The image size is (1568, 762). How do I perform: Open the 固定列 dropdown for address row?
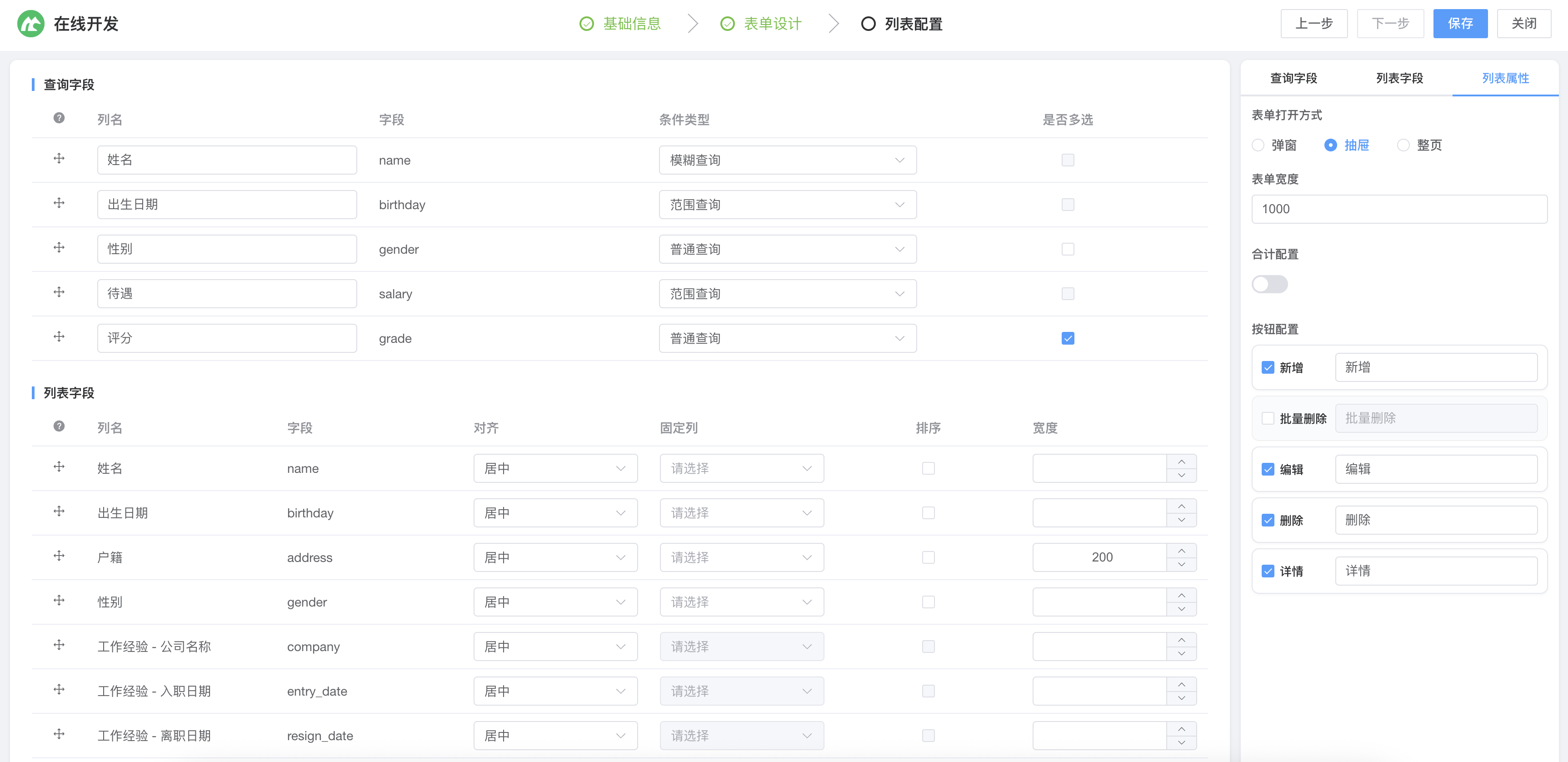point(741,557)
